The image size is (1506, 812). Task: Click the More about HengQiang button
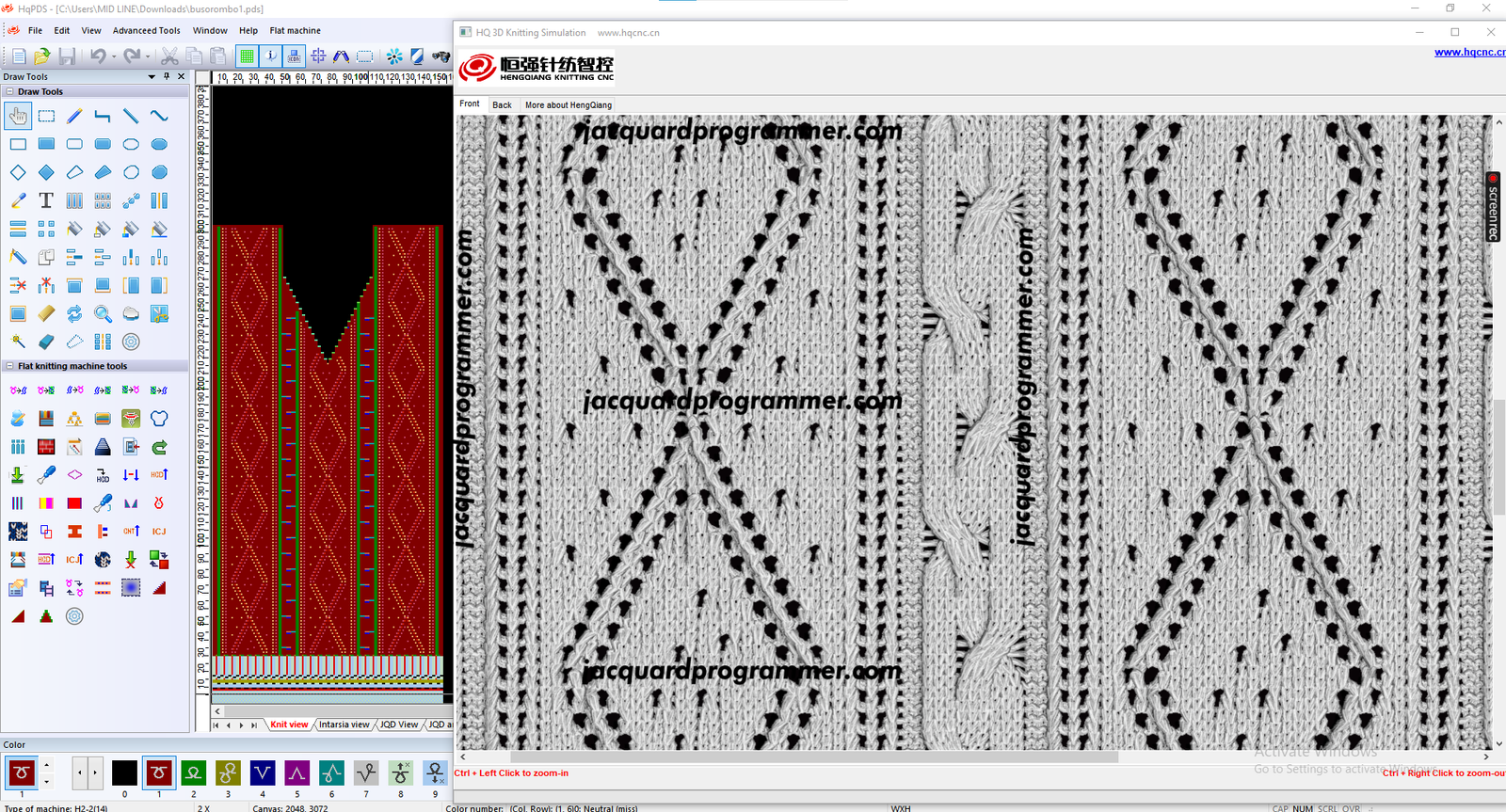[x=568, y=104]
